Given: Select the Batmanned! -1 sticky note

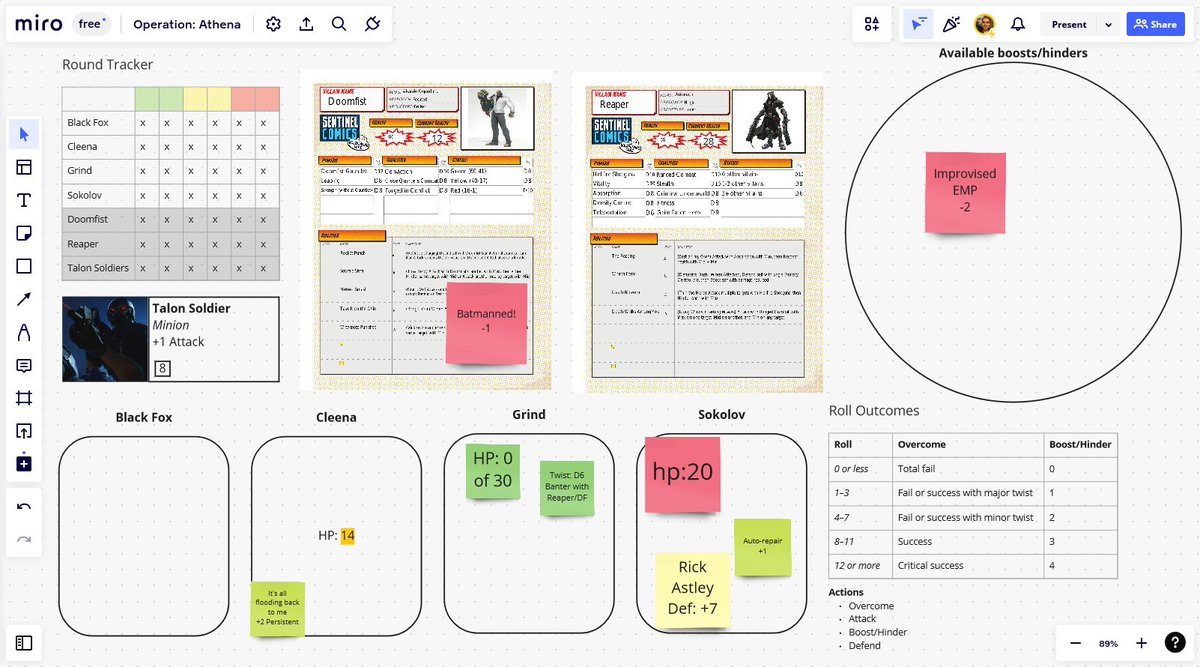Looking at the screenshot, I should coord(485,322).
